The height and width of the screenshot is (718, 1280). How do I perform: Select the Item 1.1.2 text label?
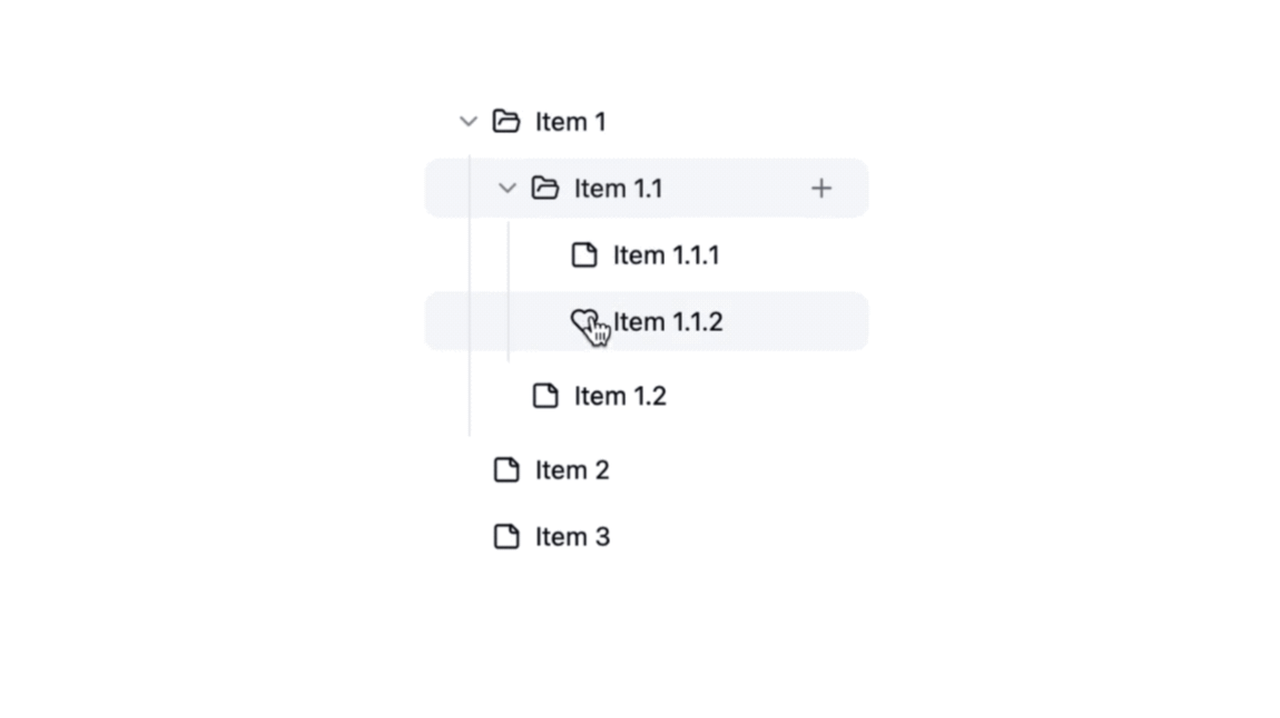668,322
